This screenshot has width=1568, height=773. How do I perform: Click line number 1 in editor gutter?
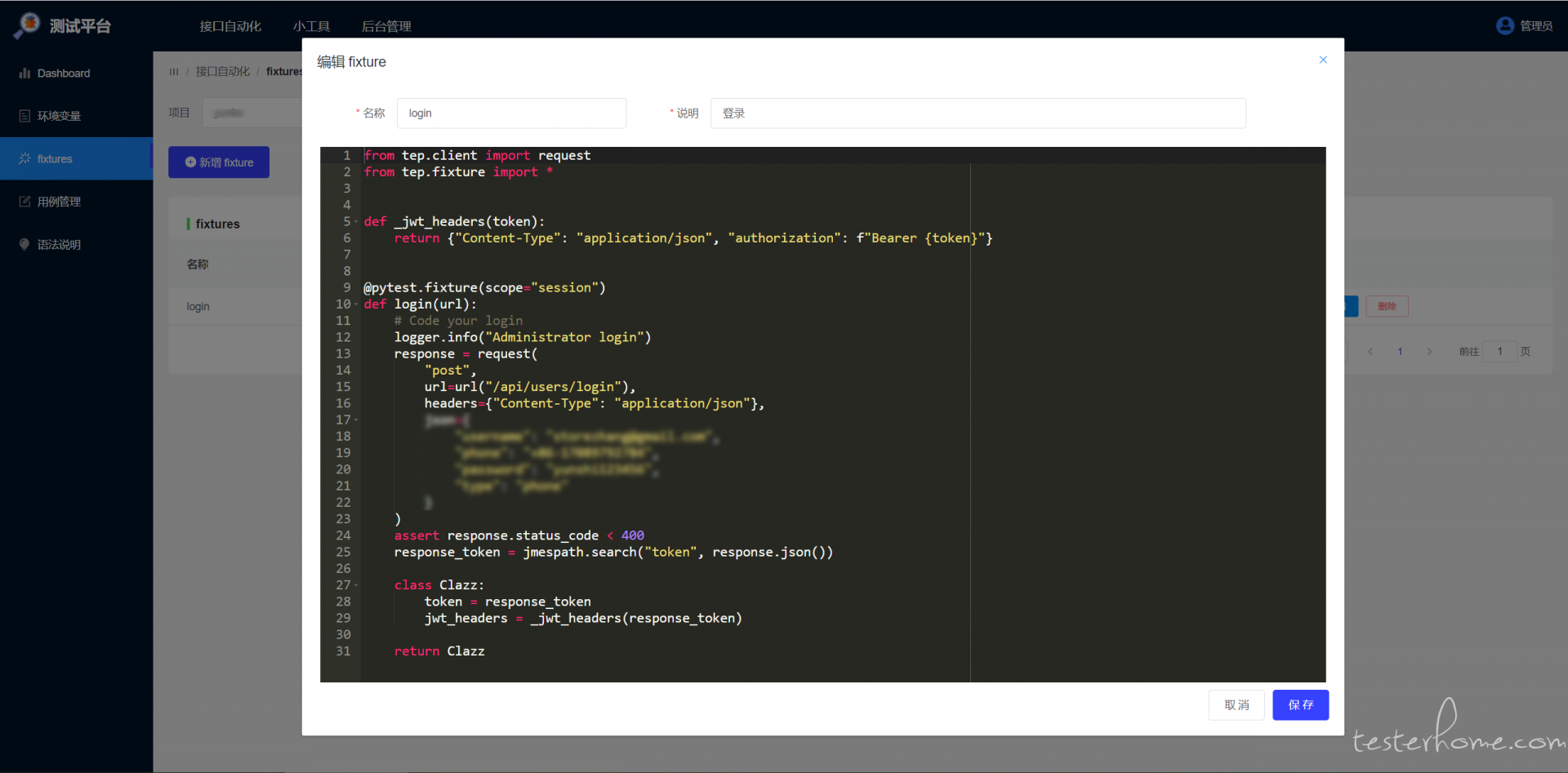pyautogui.click(x=347, y=155)
